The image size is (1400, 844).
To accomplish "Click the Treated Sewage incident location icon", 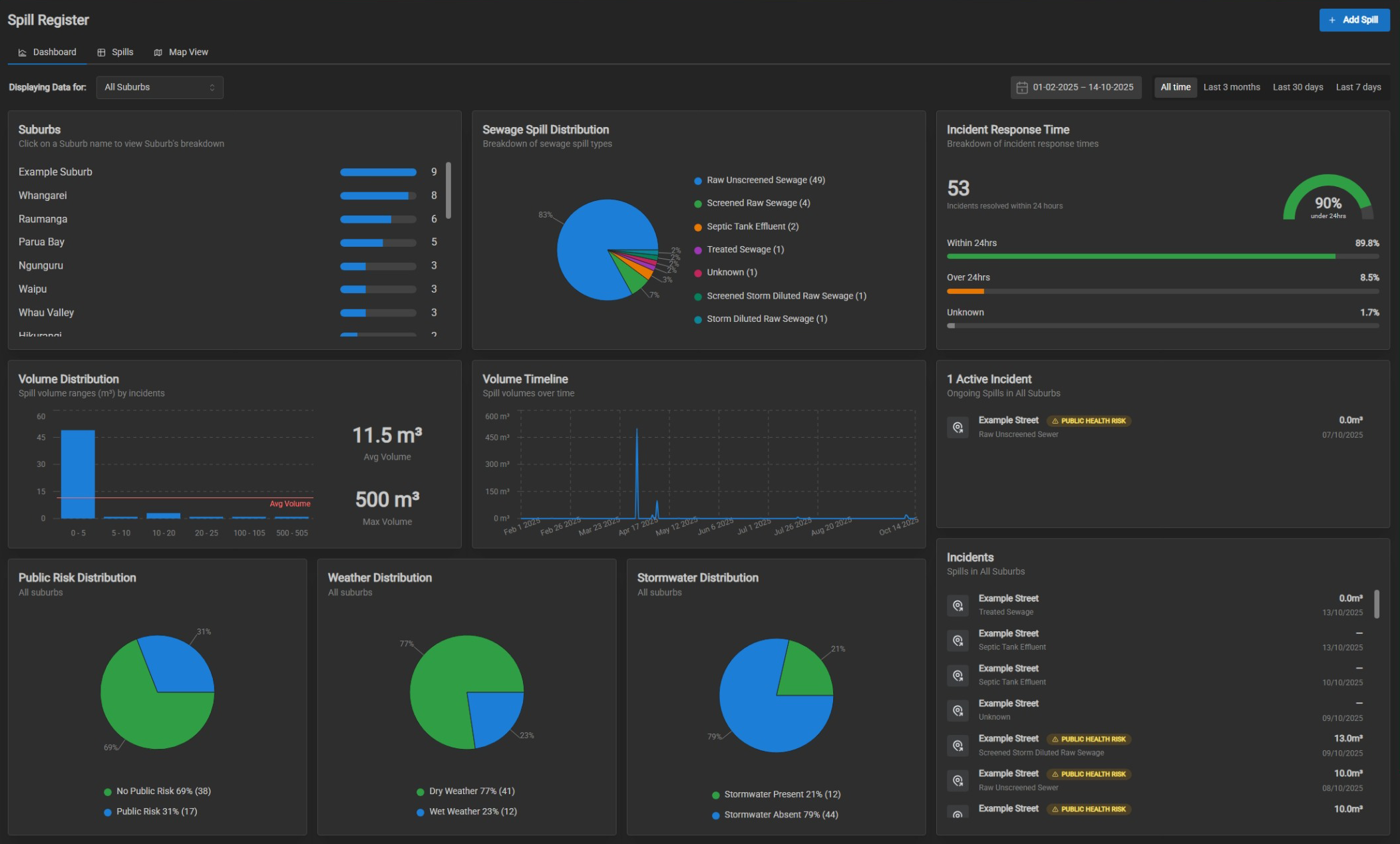I will coord(958,605).
